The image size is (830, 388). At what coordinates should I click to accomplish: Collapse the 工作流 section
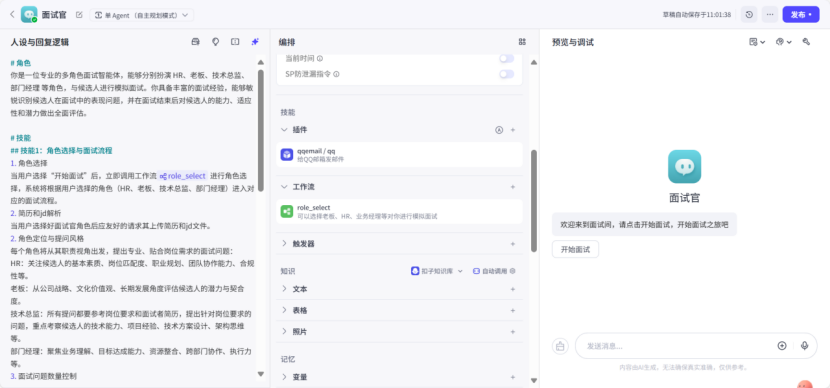(x=284, y=187)
